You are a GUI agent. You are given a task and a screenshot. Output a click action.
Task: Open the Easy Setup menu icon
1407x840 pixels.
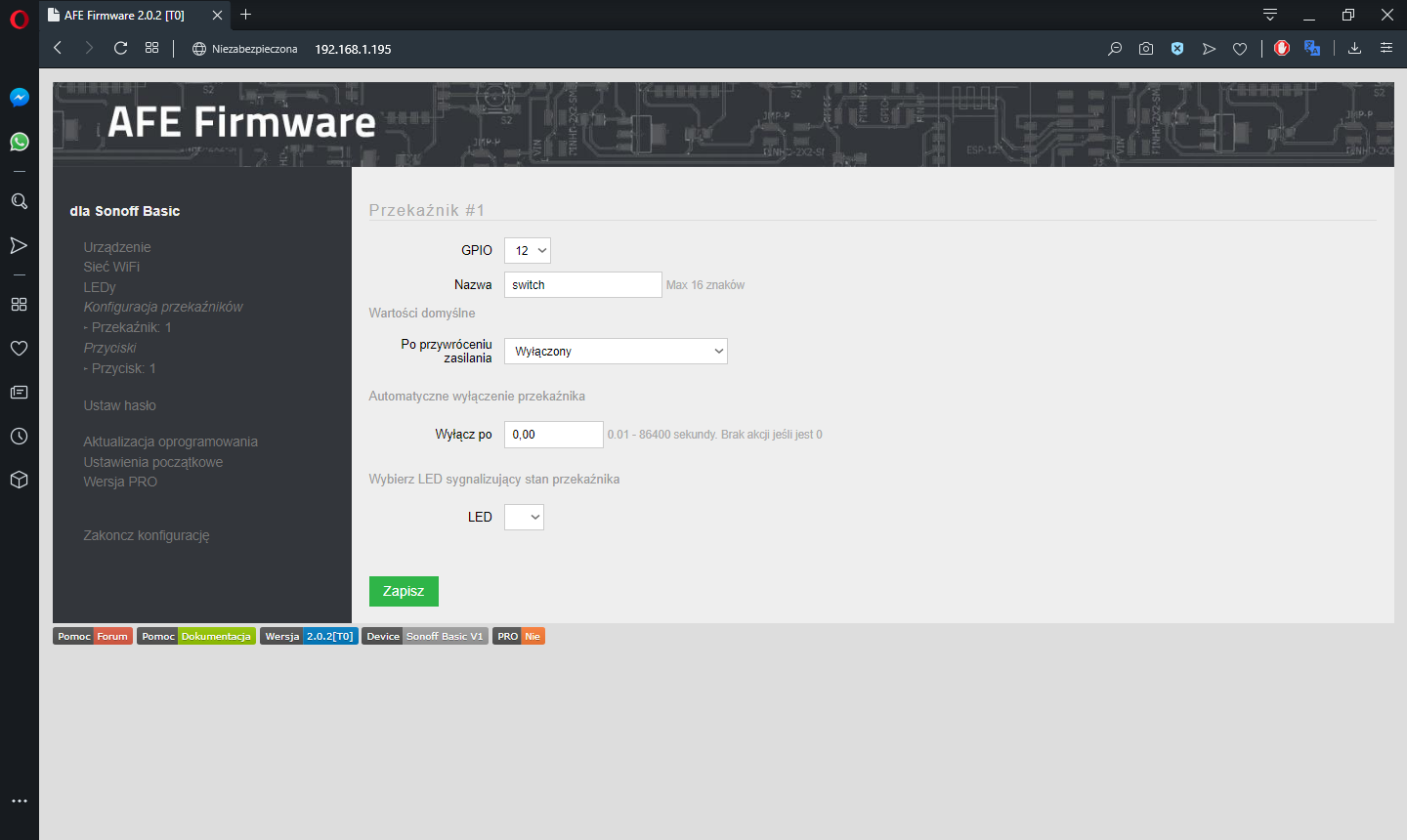tap(1386, 48)
